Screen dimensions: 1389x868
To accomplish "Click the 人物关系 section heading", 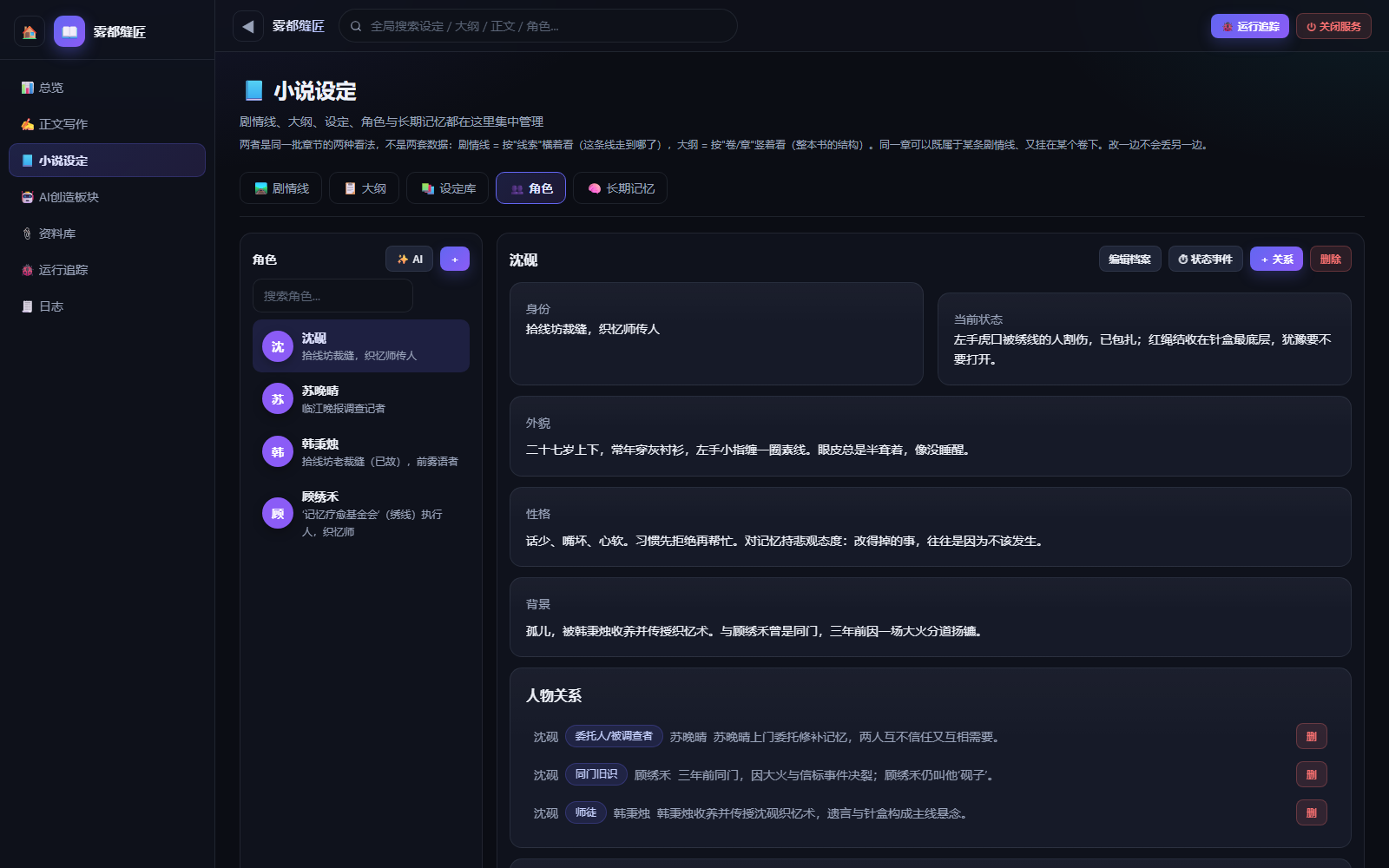I will 554,695.
